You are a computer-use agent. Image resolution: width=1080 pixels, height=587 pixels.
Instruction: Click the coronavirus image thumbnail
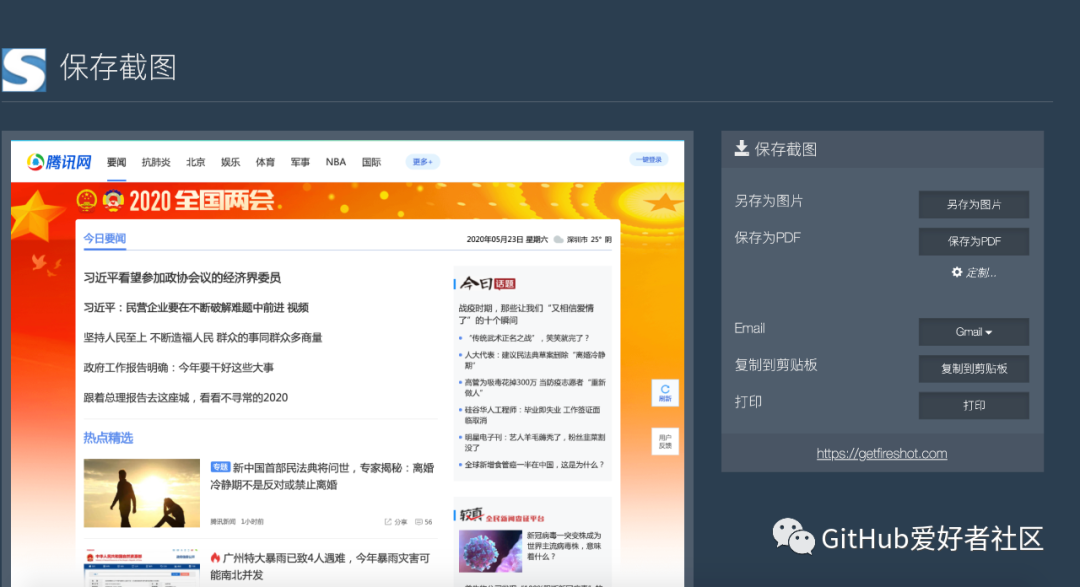490,551
